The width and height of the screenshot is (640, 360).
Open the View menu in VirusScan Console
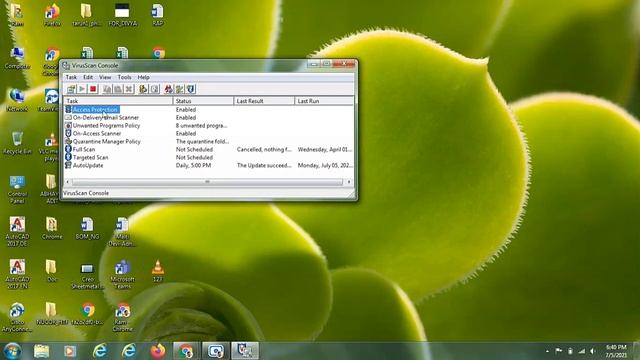coord(105,77)
